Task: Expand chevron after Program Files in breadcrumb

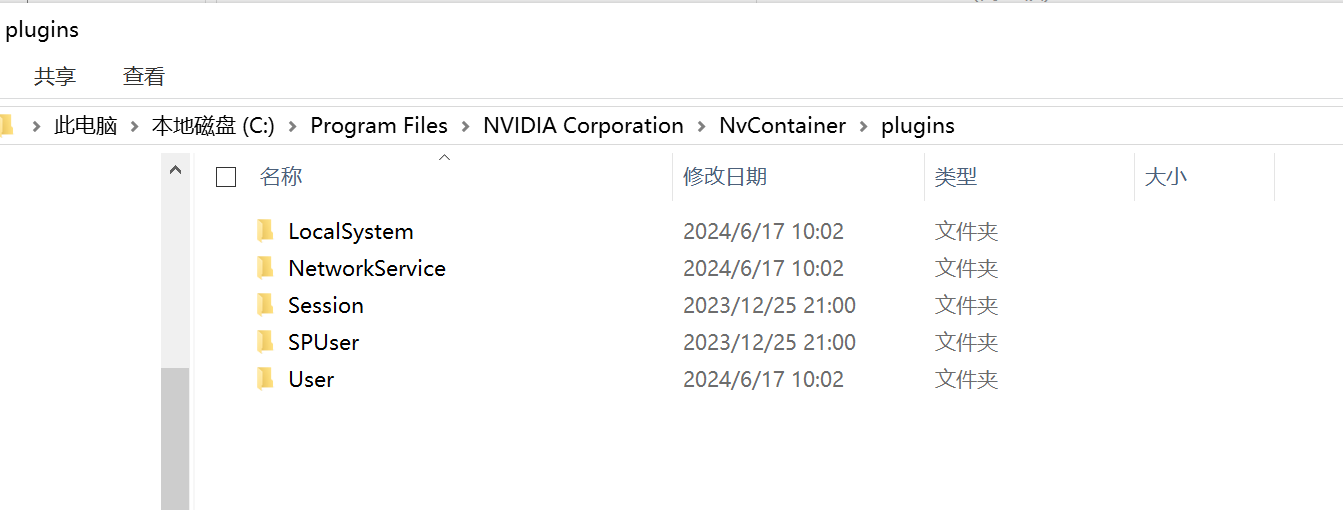Action: coord(466,126)
